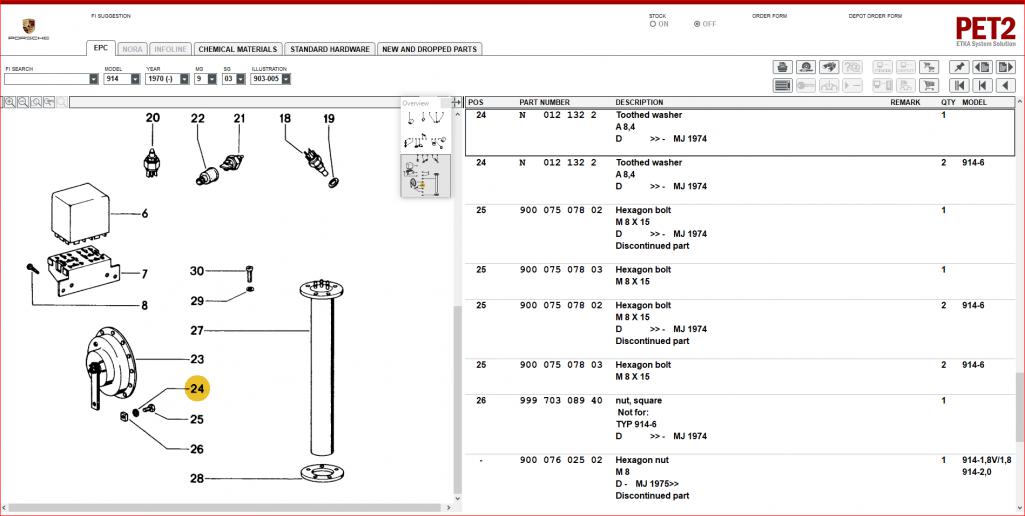Select the second overview thumbnail
The height and width of the screenshot is (516, 1025).
tap(425, 141)
